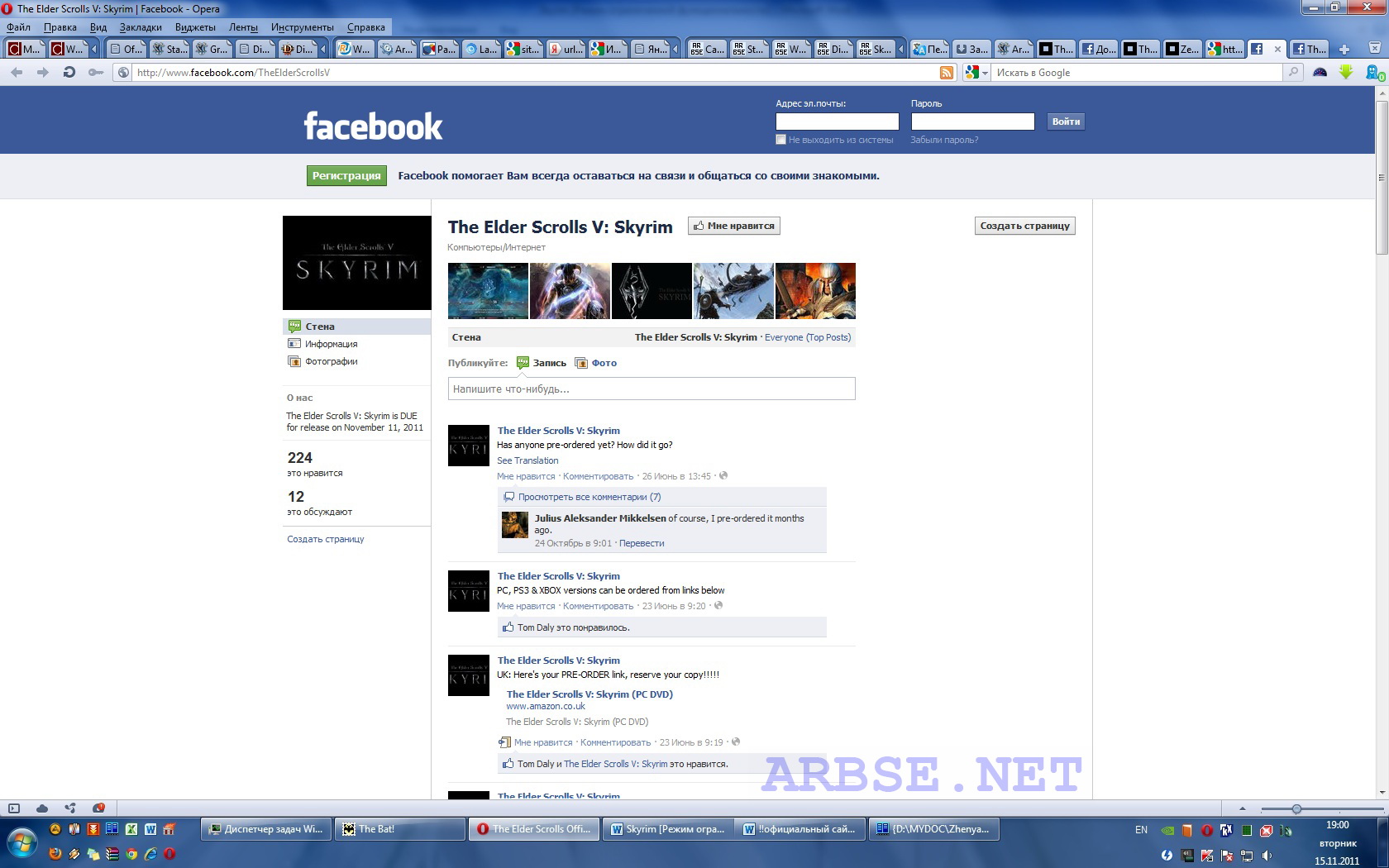Click the Войти login button
The width and height of the screenshot is (1389, 868).
(1066, 122)
